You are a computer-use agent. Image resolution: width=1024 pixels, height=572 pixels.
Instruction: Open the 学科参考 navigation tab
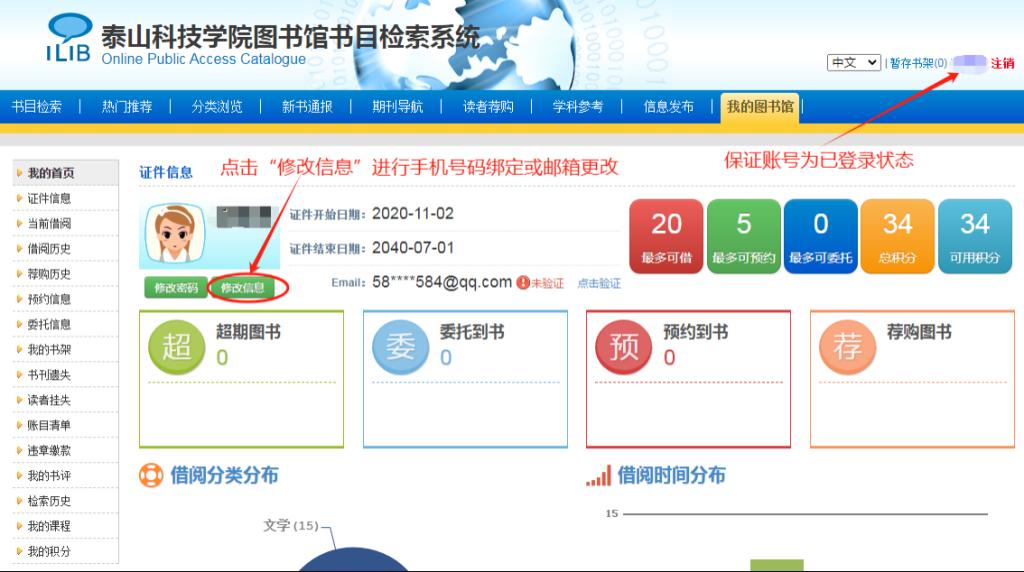[578, 106]
